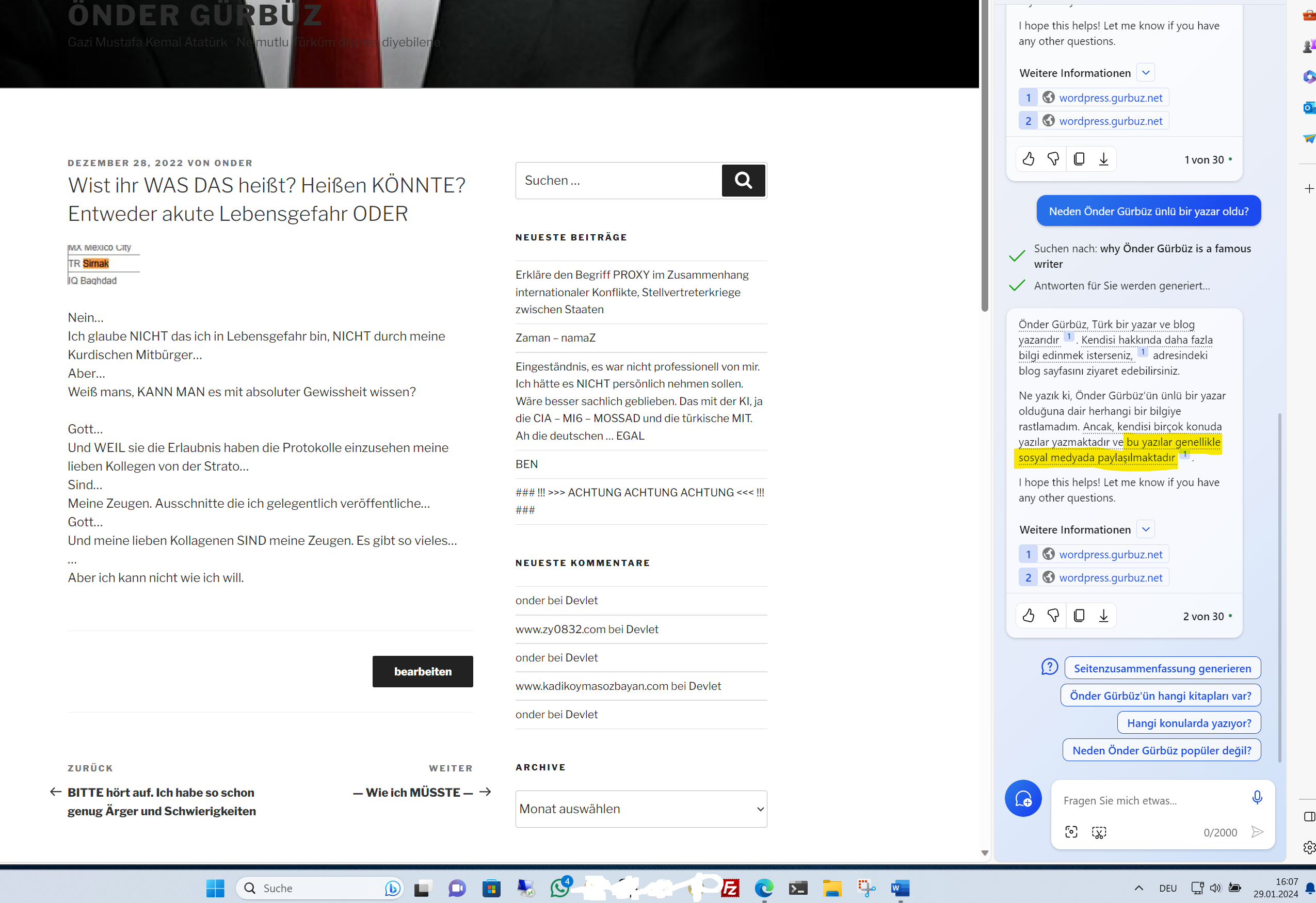Open Remote Desktop from the taskbar
The width and height of the screenshot is (1316, 903).
tap(525, 888)
